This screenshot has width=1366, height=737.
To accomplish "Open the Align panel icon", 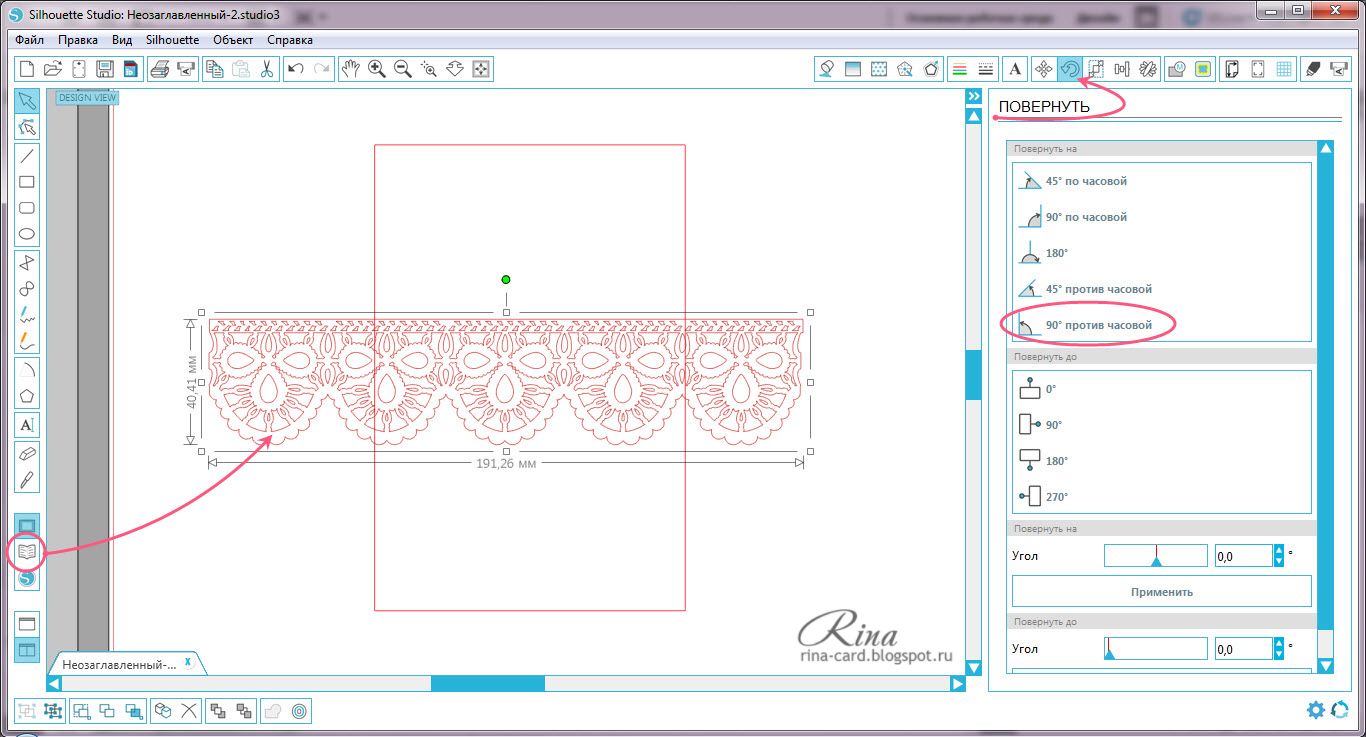I will [x=1121, y=69].
